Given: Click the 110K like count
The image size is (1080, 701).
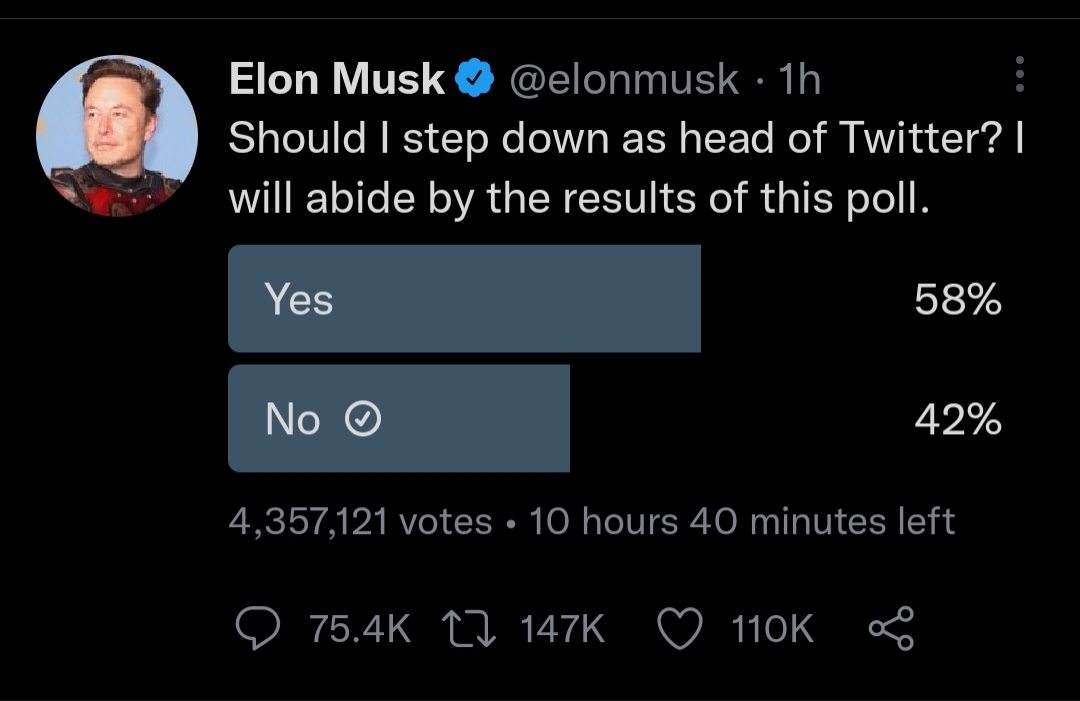Looking at the screenshot, I should (772, 629).
